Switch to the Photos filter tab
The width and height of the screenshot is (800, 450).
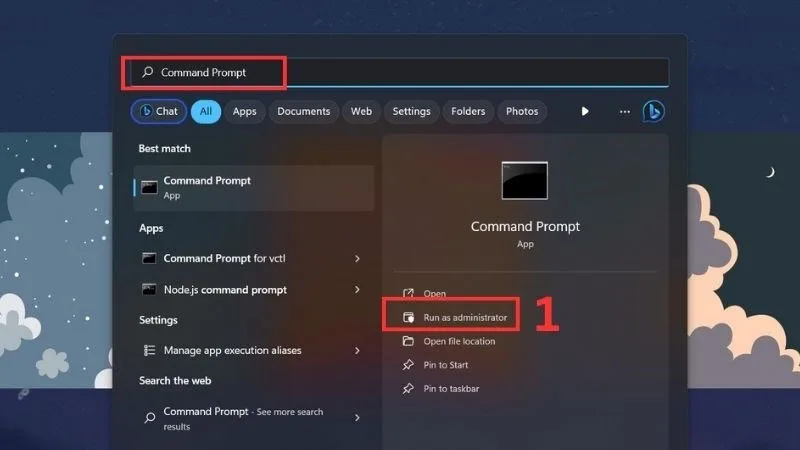pyautogui.click(x=522, y=111)
